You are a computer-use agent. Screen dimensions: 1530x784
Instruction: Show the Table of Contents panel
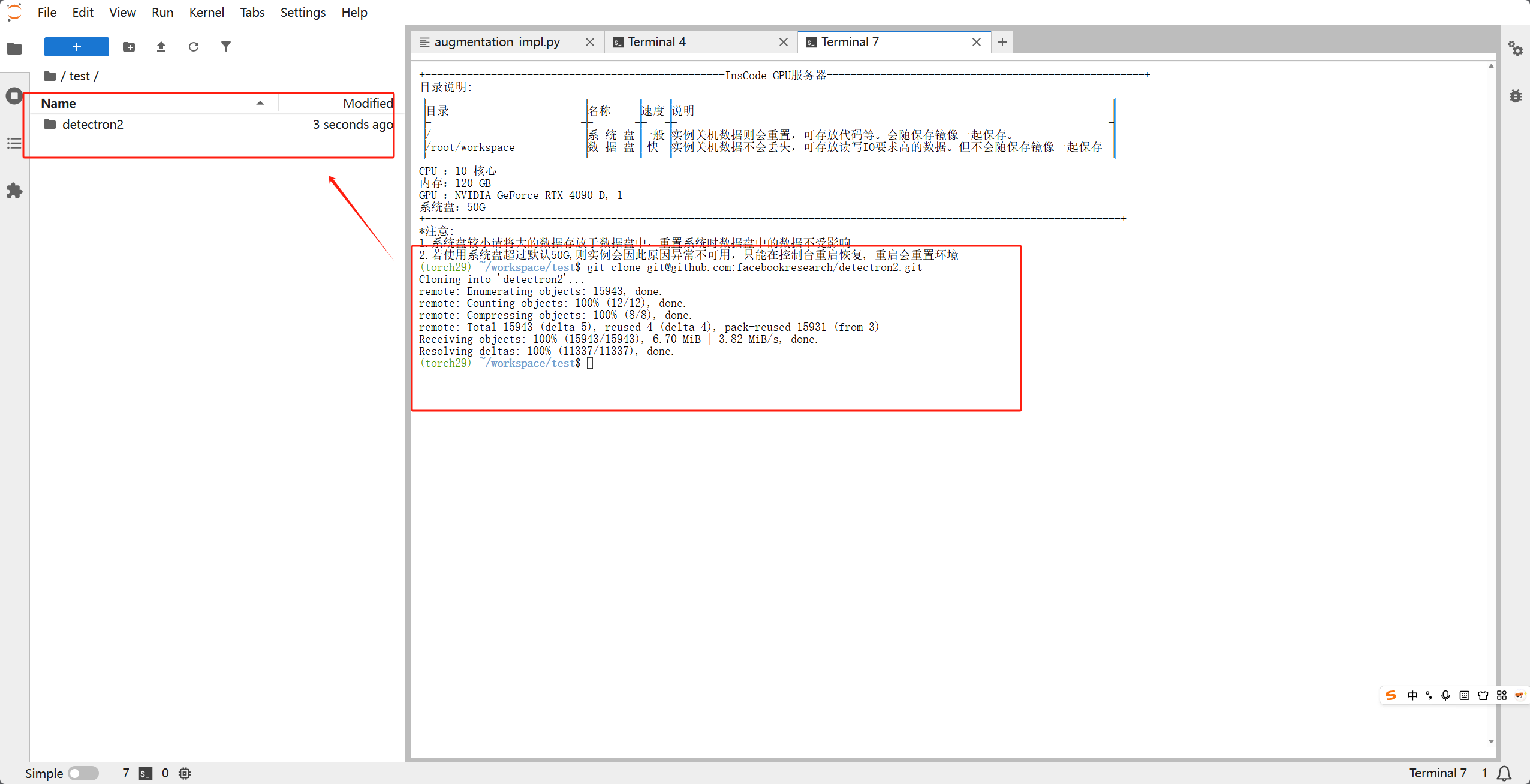14,143
